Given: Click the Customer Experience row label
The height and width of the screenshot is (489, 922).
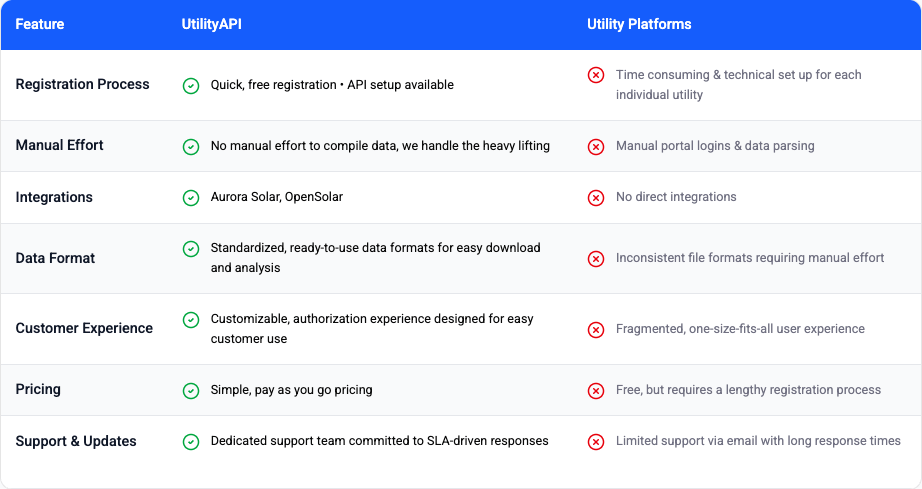Looking at the screenshot, I should tap(84, 328).
